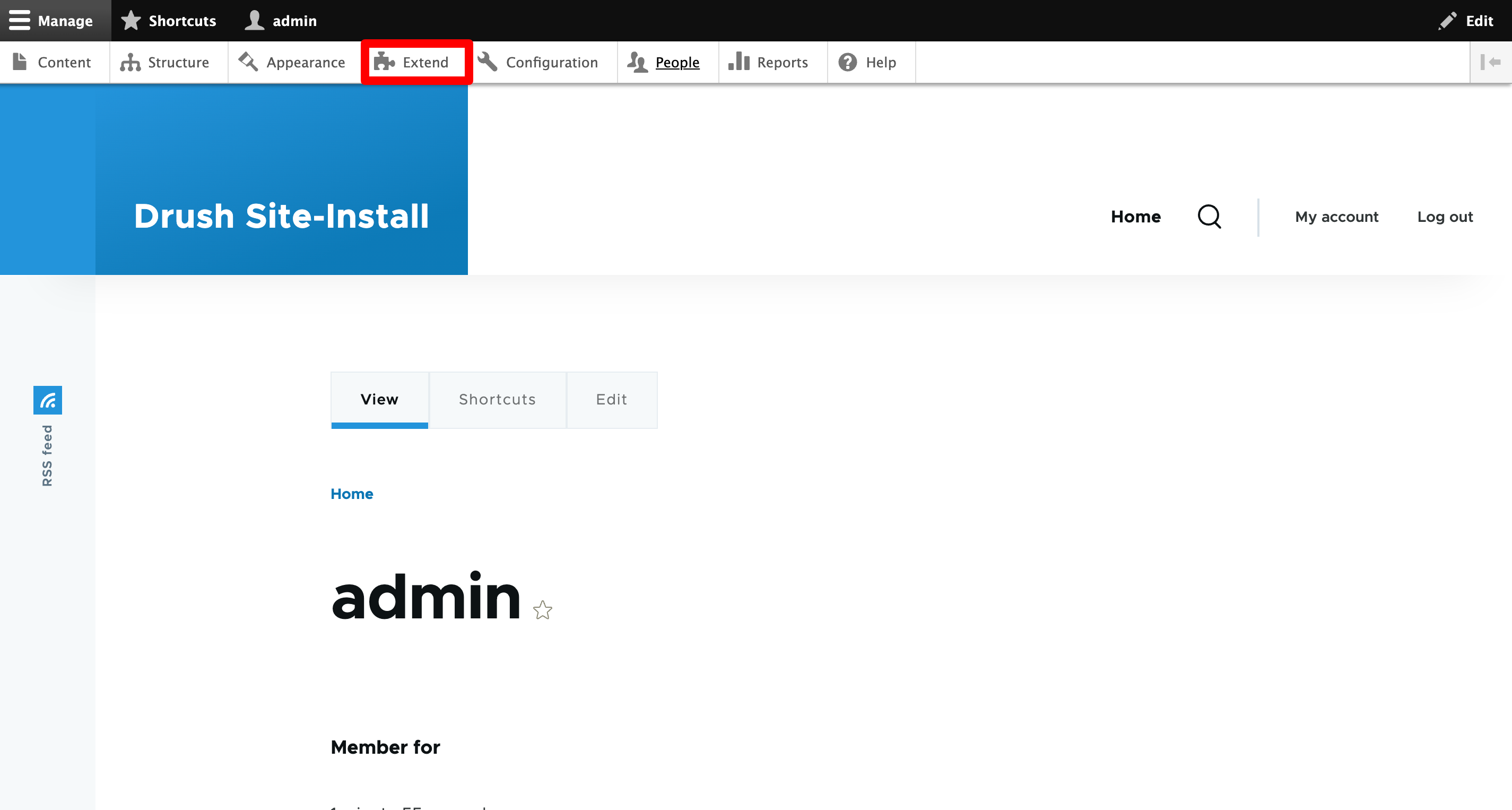Switch to the Edit tab
The image size is (1512, 810).
click(x=612, y=399)
